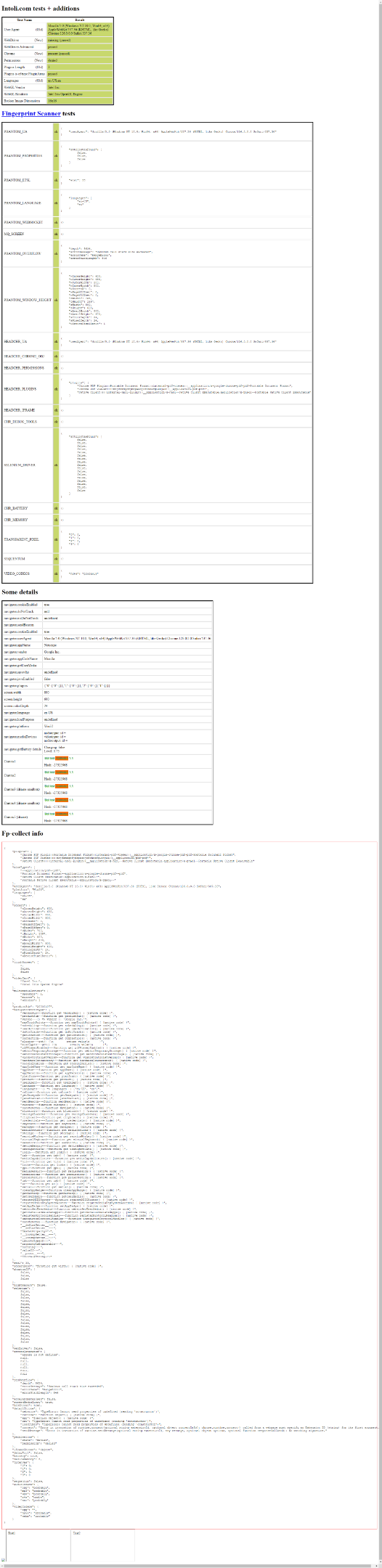Screen dimensions: 382x1568
Task: Click the PHANTOM_OVERFLOW test name
Action: point(23,254)
